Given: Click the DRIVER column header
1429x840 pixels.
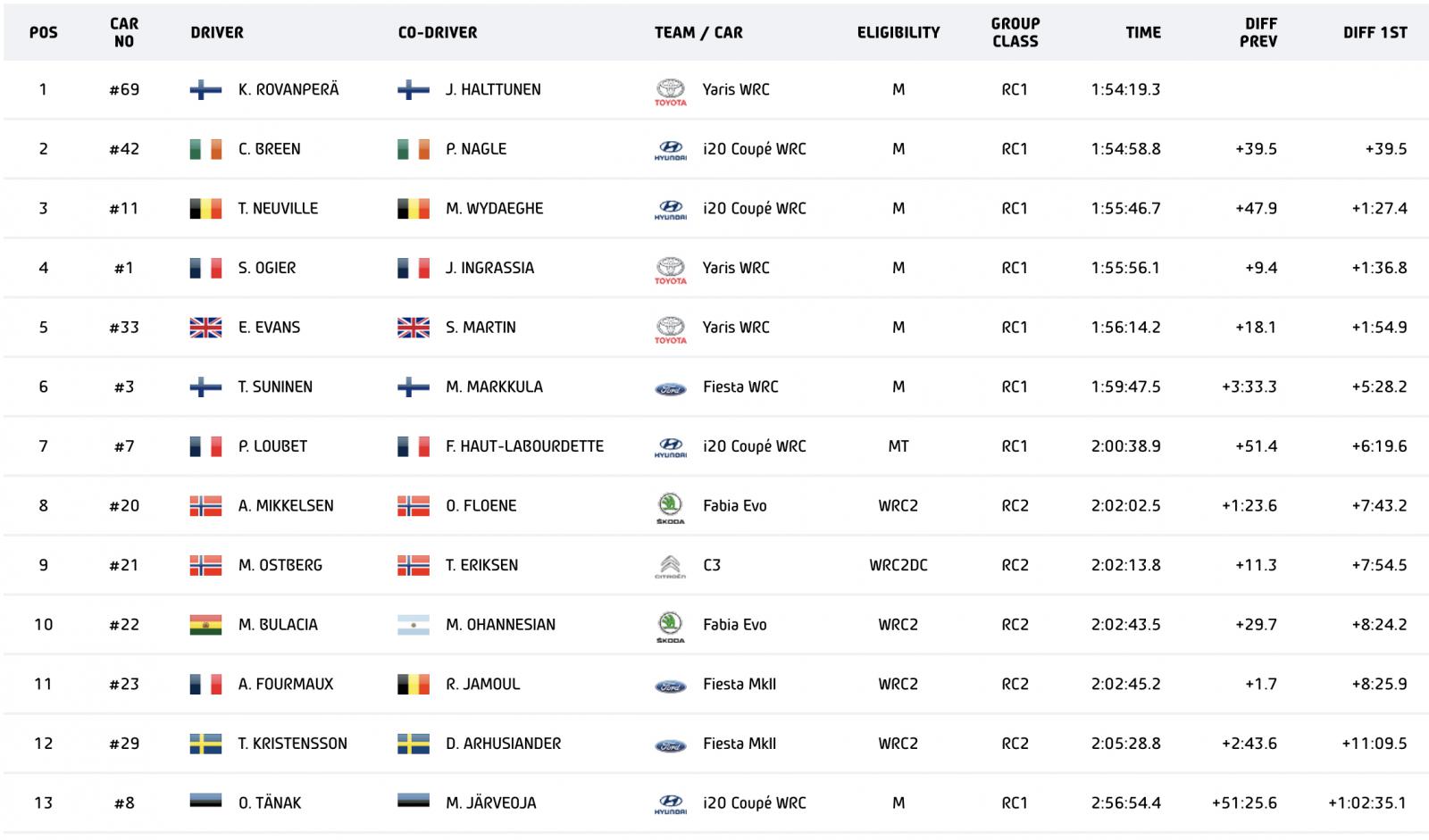Looking at the screenshot, I should pos(217,33).
